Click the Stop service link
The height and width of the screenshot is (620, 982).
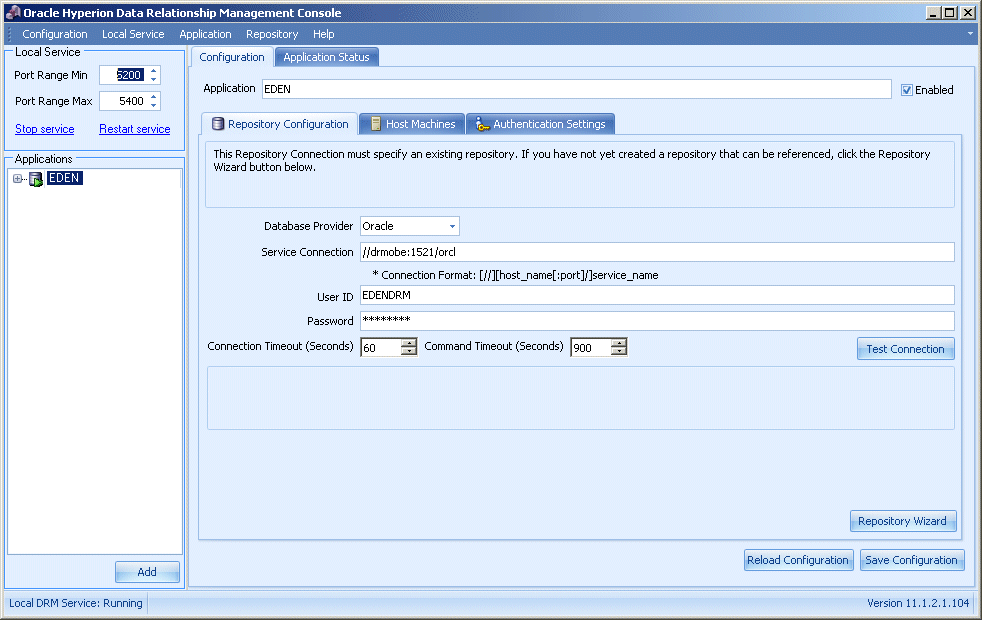point(44,129)
